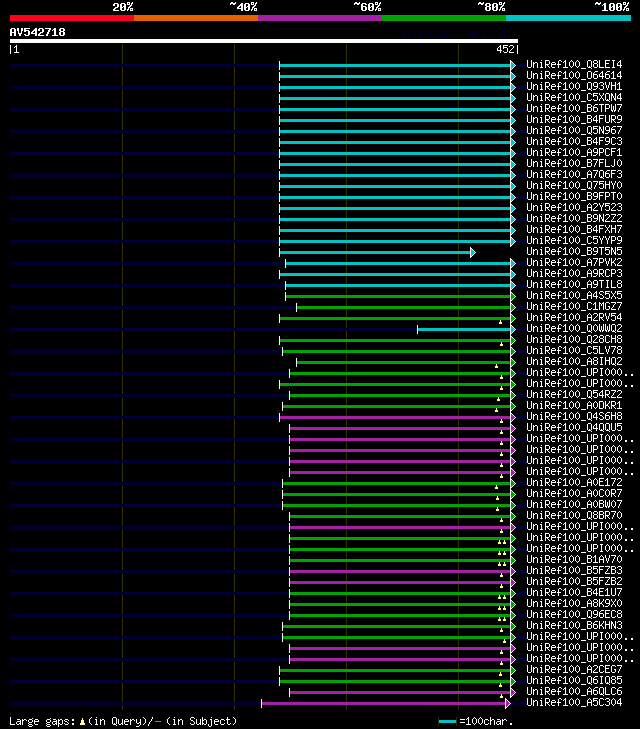Select label UniRef100_Q75HY0
This screenshot has width=640, height=729.
(574, 186)
